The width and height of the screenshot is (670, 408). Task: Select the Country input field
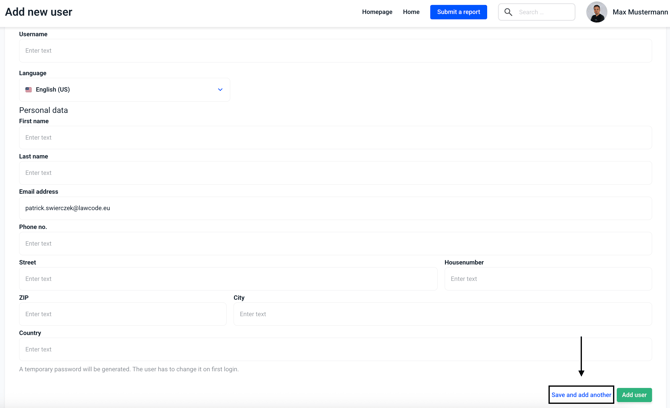(x=335, y=350)
